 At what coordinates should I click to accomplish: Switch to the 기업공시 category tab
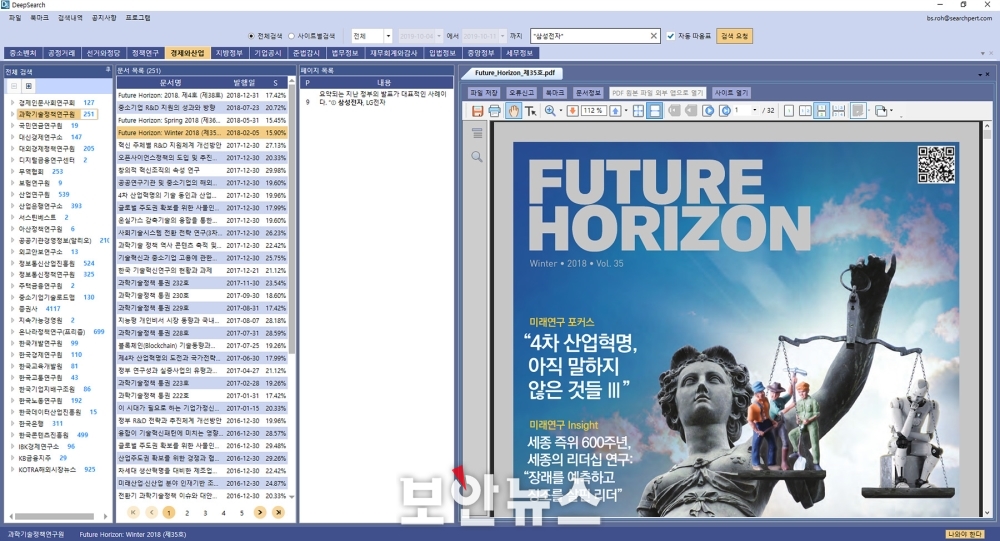(x=268, y=53)
